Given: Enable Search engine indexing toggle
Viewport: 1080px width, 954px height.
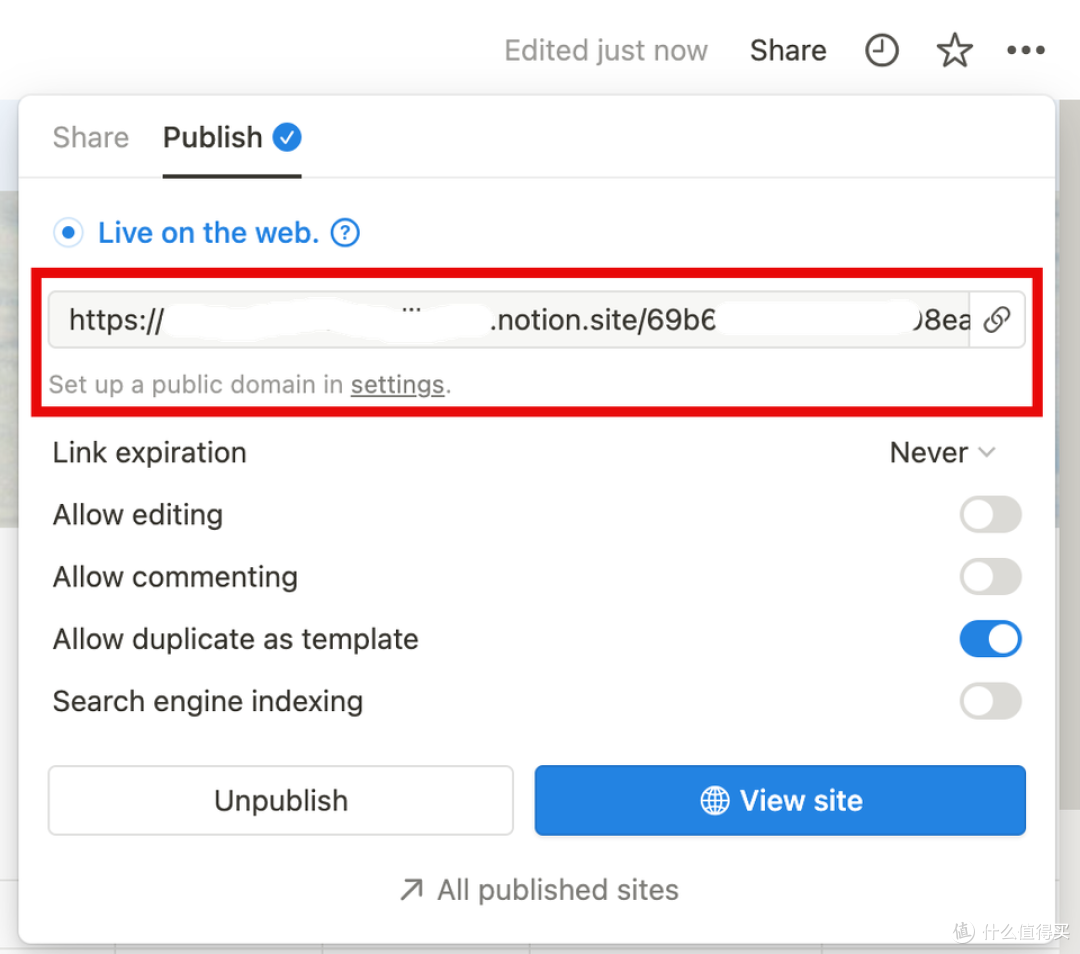Looking at the screenshot, I should pos(990,701).
